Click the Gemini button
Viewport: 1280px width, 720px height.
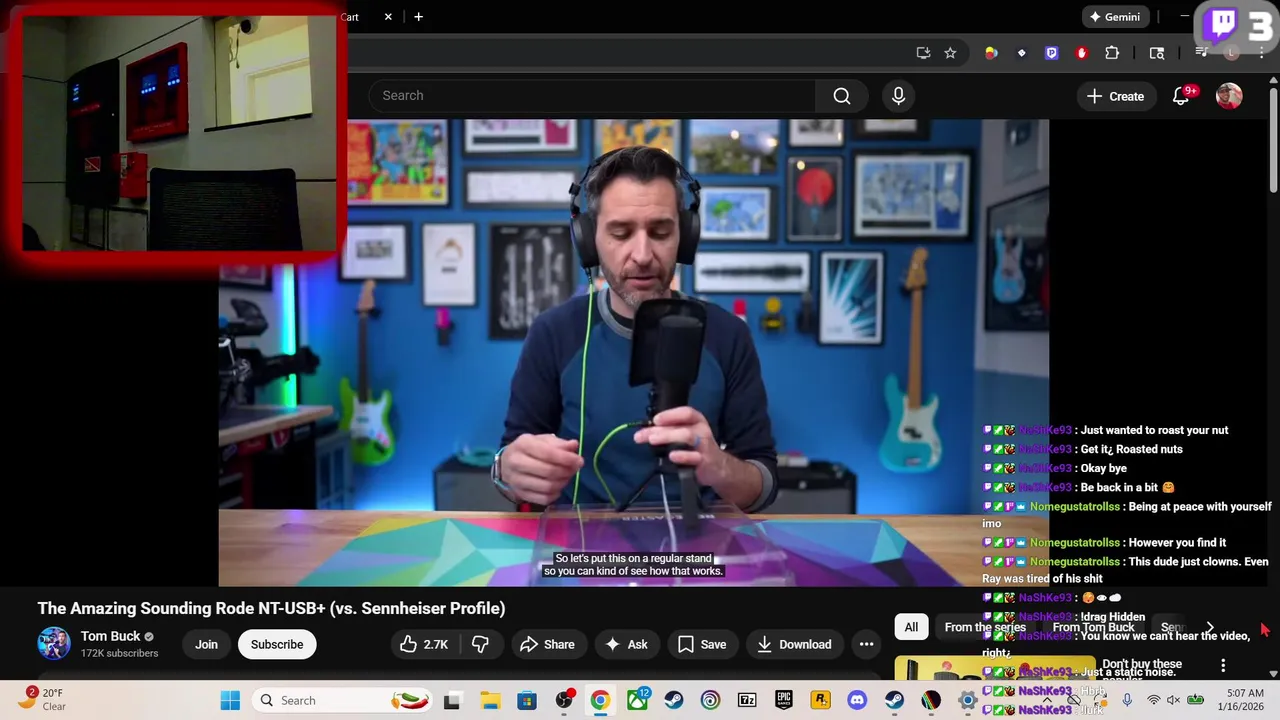(x=1115, y=17)
